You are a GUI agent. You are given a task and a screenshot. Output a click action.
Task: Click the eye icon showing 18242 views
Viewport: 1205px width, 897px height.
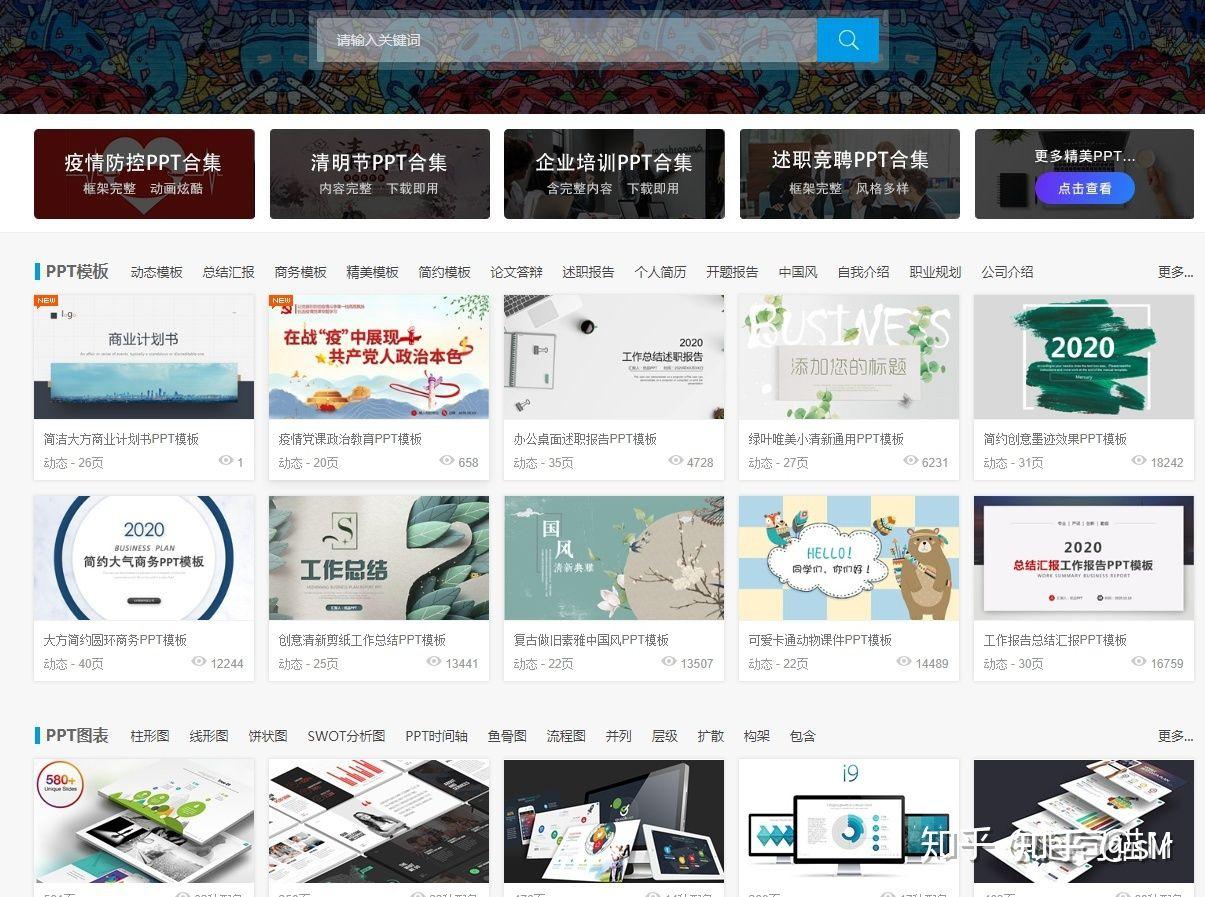(1139, 462)
